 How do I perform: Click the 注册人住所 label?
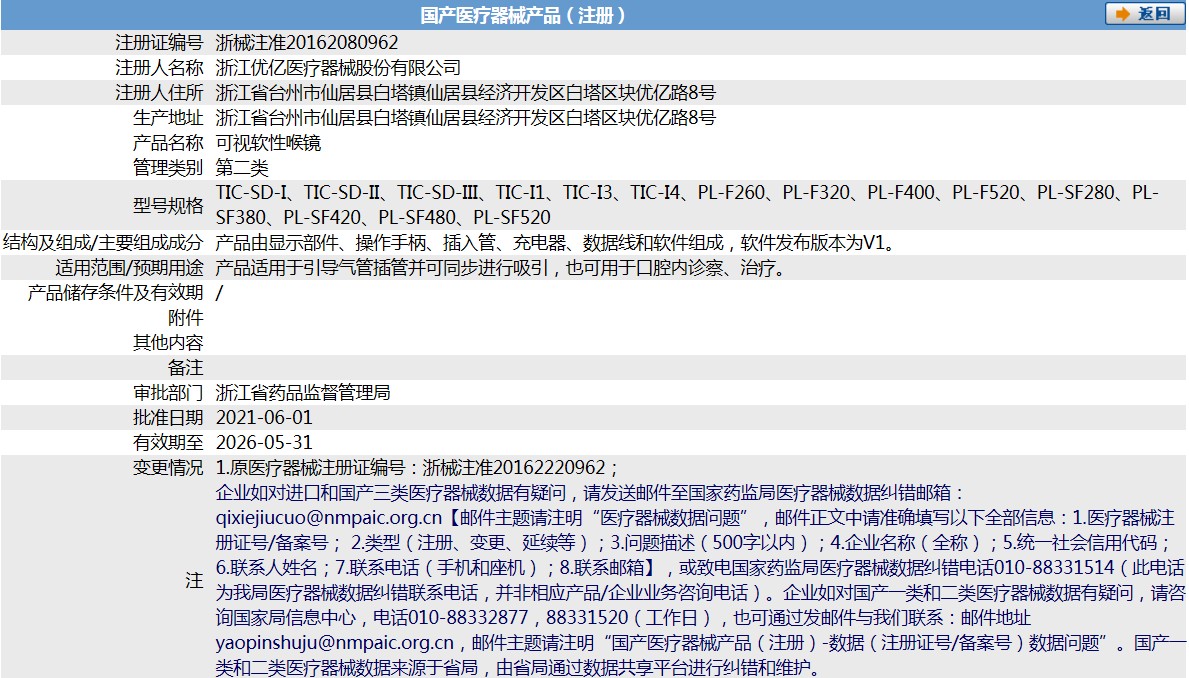[159, 93]
